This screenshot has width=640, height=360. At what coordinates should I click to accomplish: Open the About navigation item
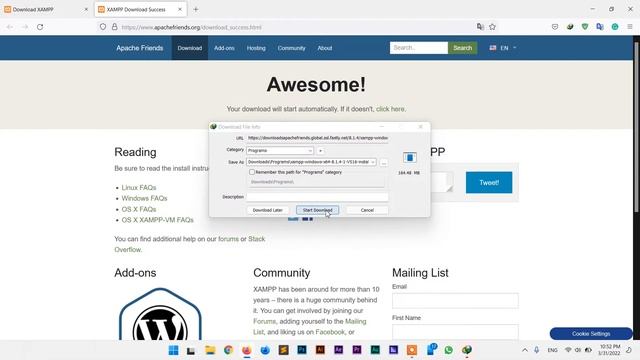tap(324, 48)
